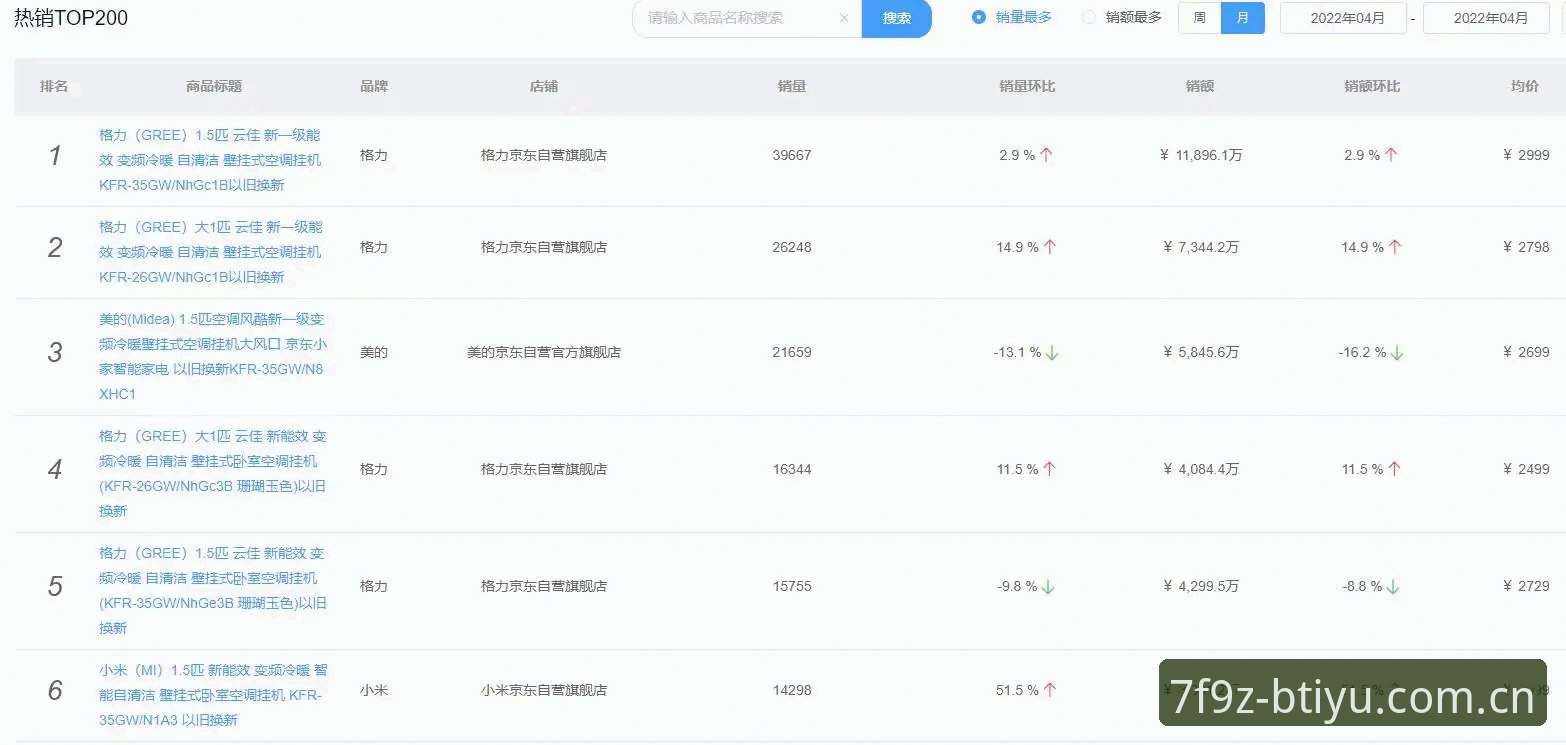The image size is (1566, 745).
Task: Click average price ¥ 2798
Action: (1526, 247)
